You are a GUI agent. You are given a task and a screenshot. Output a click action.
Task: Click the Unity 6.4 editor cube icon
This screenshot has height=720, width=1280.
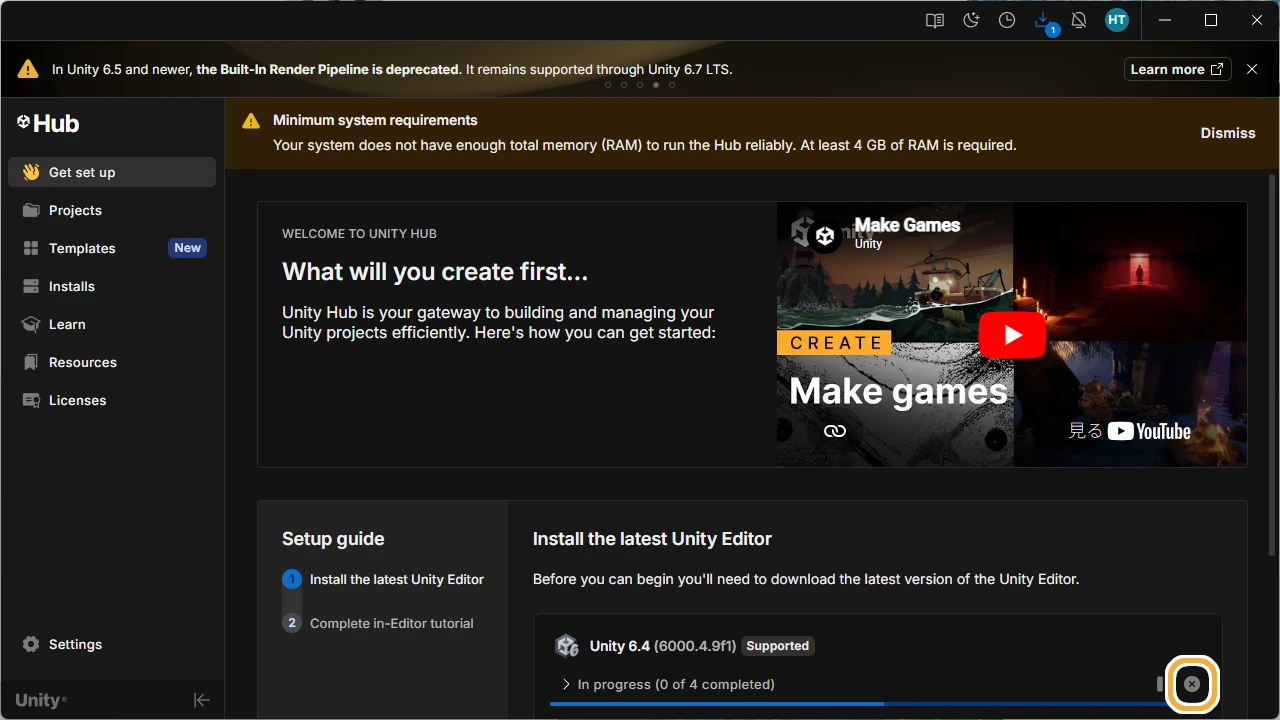click(567, 646)
